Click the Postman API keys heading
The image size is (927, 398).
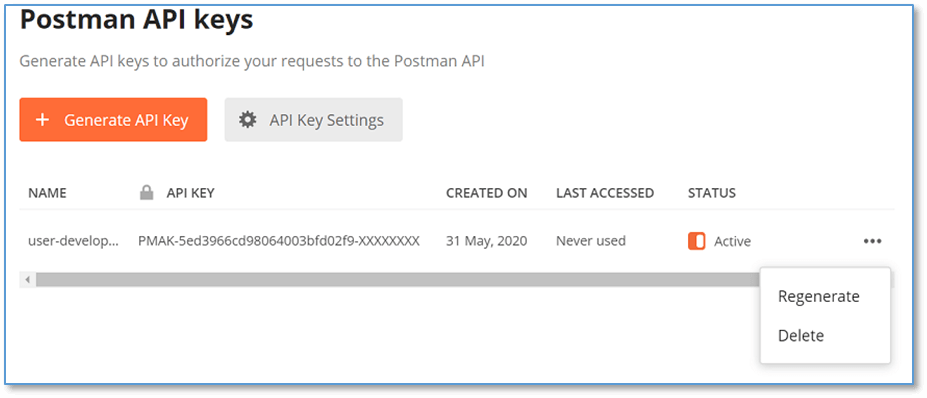137,20
